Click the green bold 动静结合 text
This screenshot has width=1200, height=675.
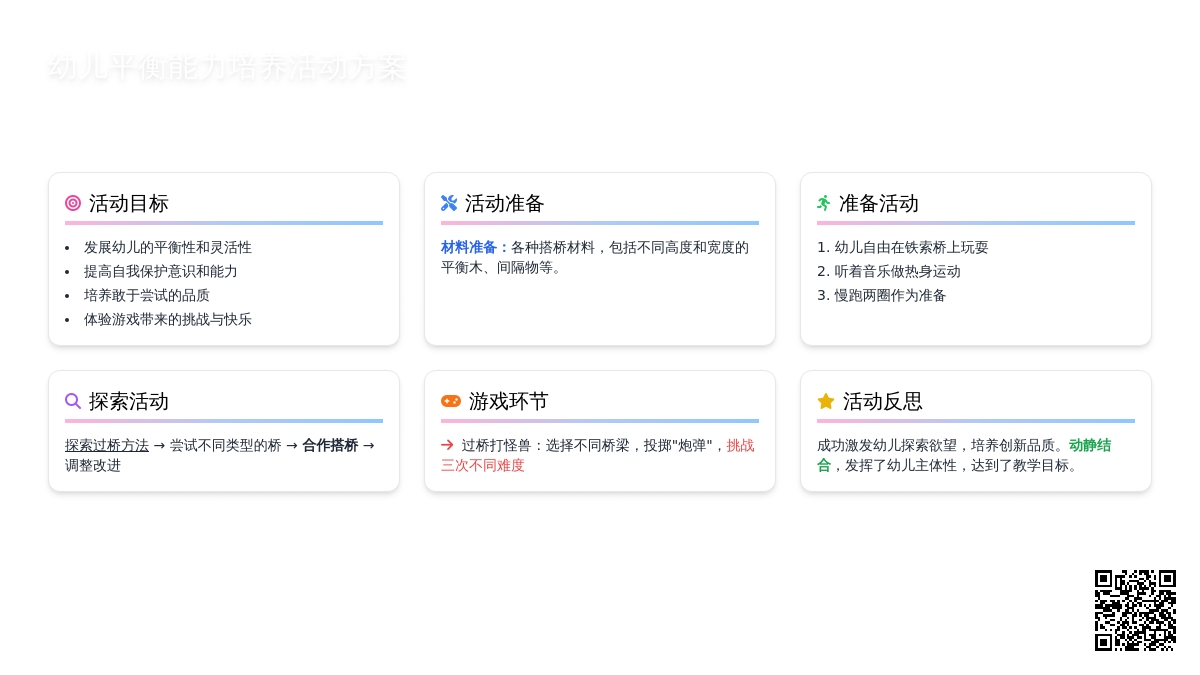[x=964, y=455]
